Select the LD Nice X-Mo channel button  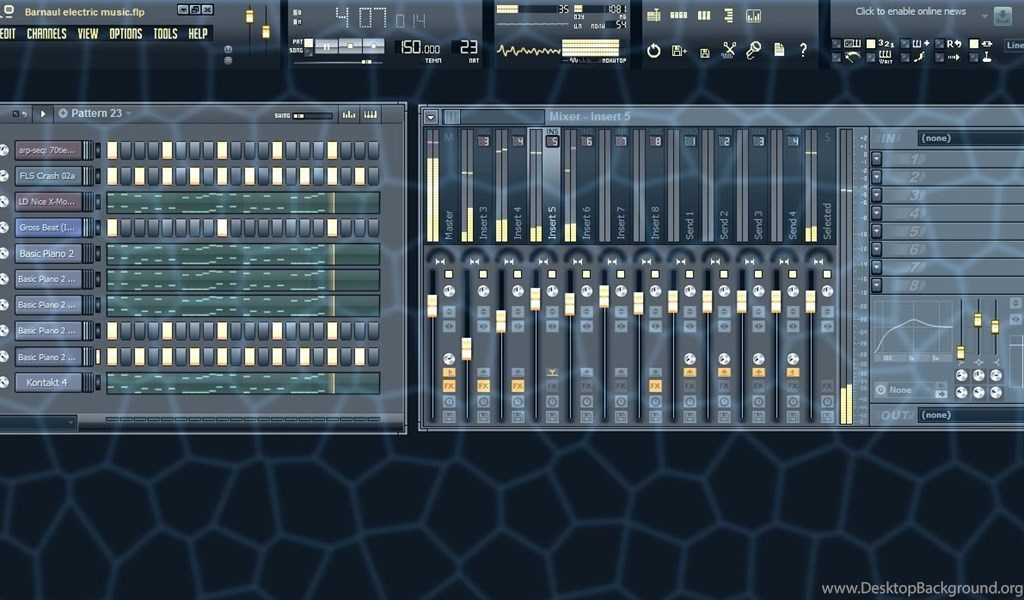[48, 202]
